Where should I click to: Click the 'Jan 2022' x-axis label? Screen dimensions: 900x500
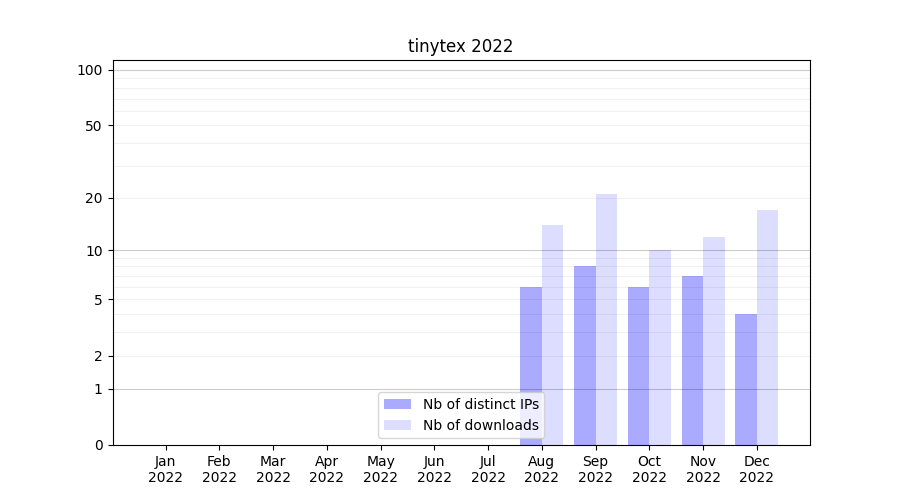[x=165, y=469]
